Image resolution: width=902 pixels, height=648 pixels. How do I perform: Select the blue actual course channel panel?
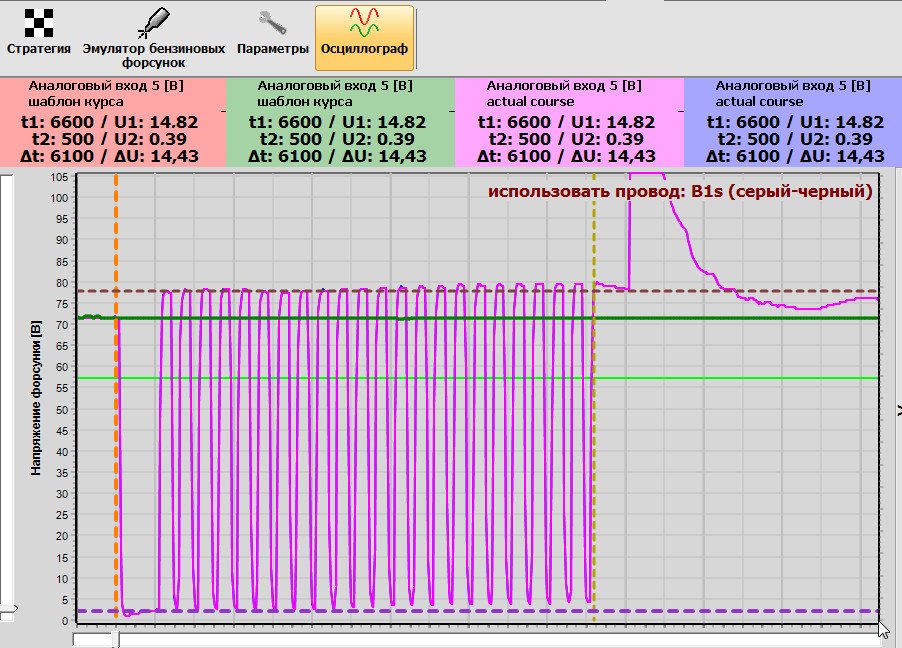pos(794,122)
